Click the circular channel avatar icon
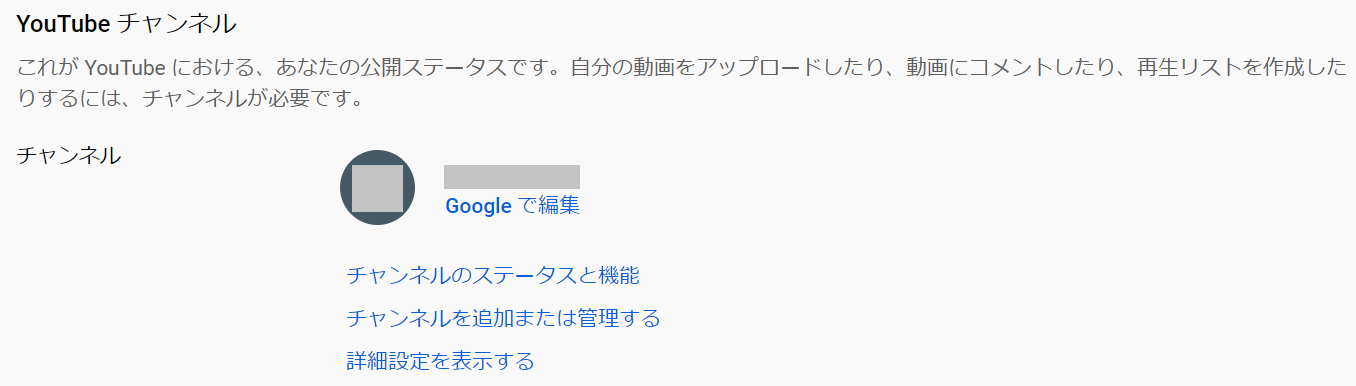1356x386 pixels. click(377, 188)
